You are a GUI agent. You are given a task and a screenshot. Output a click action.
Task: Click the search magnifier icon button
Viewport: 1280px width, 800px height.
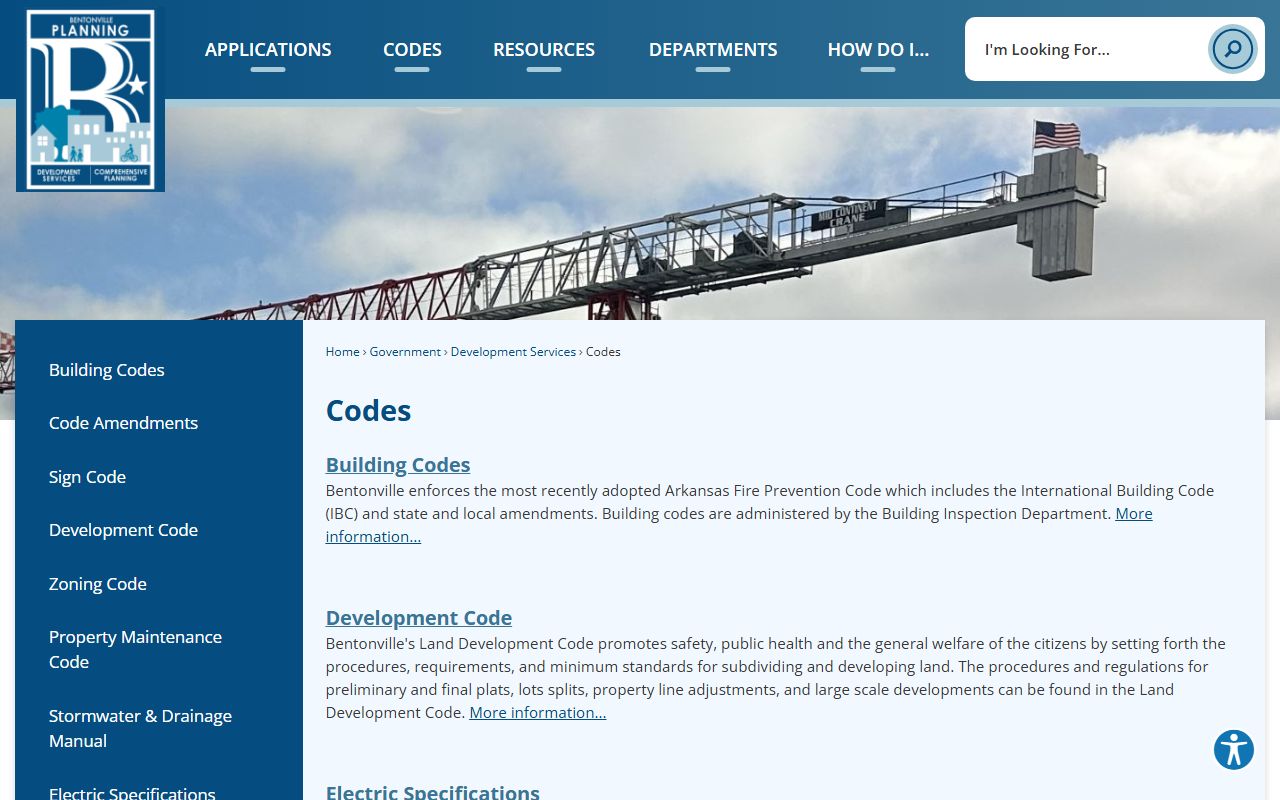(x=1232, y=49)
